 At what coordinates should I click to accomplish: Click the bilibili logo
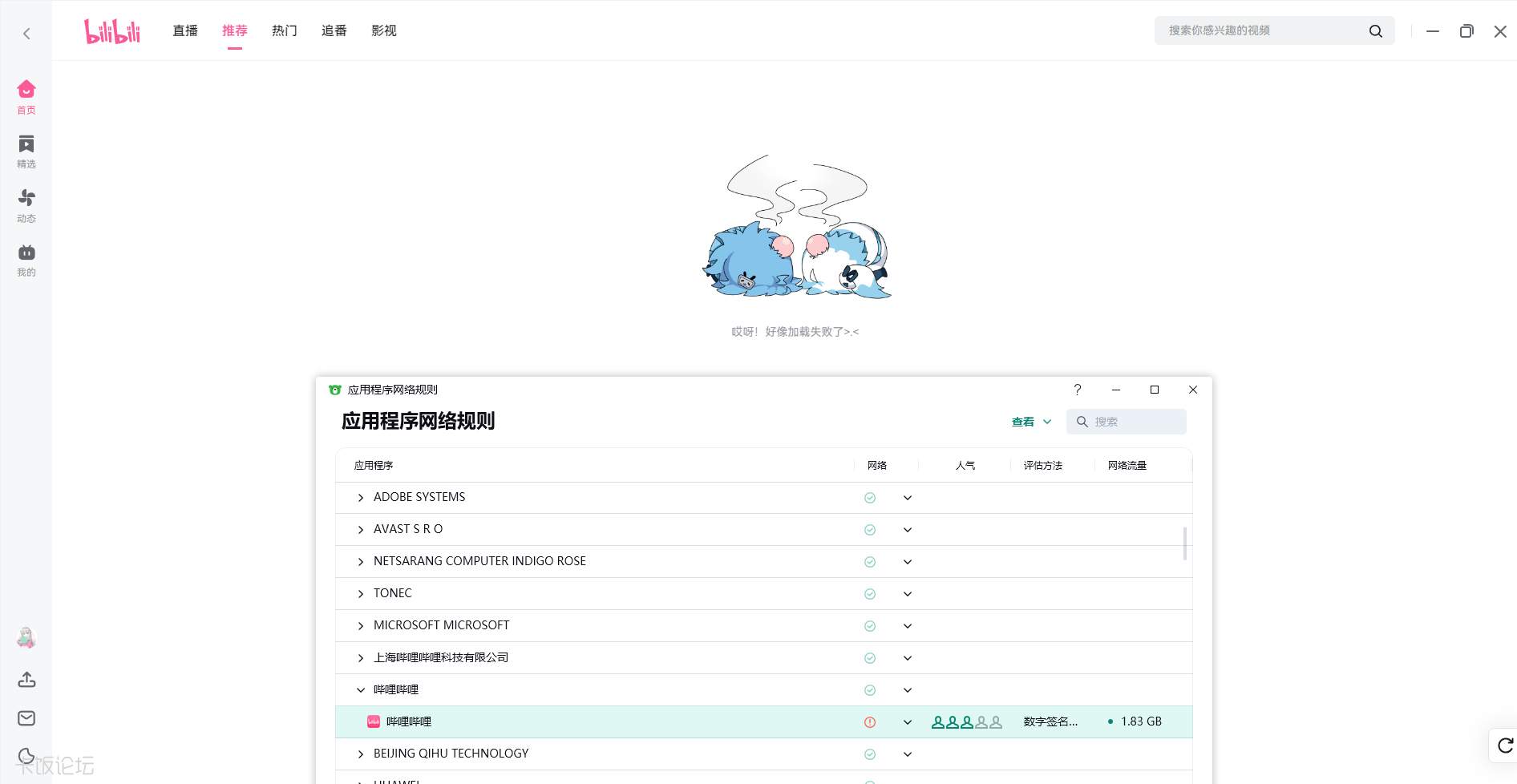(x=112, y=31)
